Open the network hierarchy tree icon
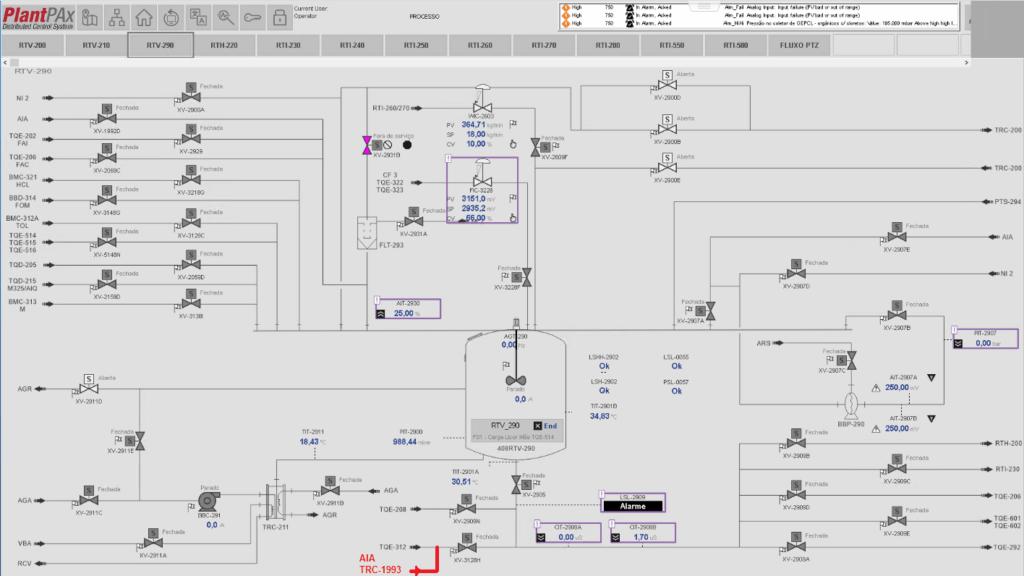The image size is (1024, 576). 118,17
